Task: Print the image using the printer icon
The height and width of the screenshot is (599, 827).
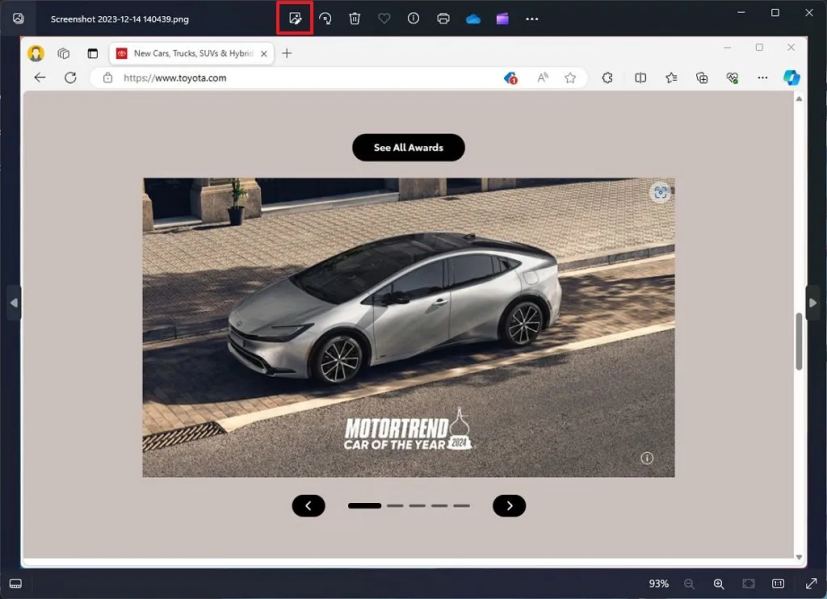Action: (x=443, y=19)
